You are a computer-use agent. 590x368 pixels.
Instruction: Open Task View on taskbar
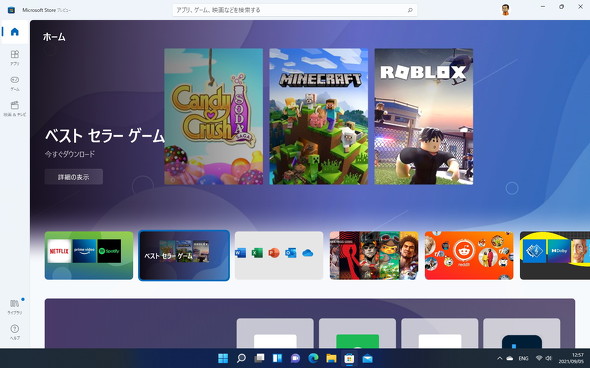(x=259, y=358)
